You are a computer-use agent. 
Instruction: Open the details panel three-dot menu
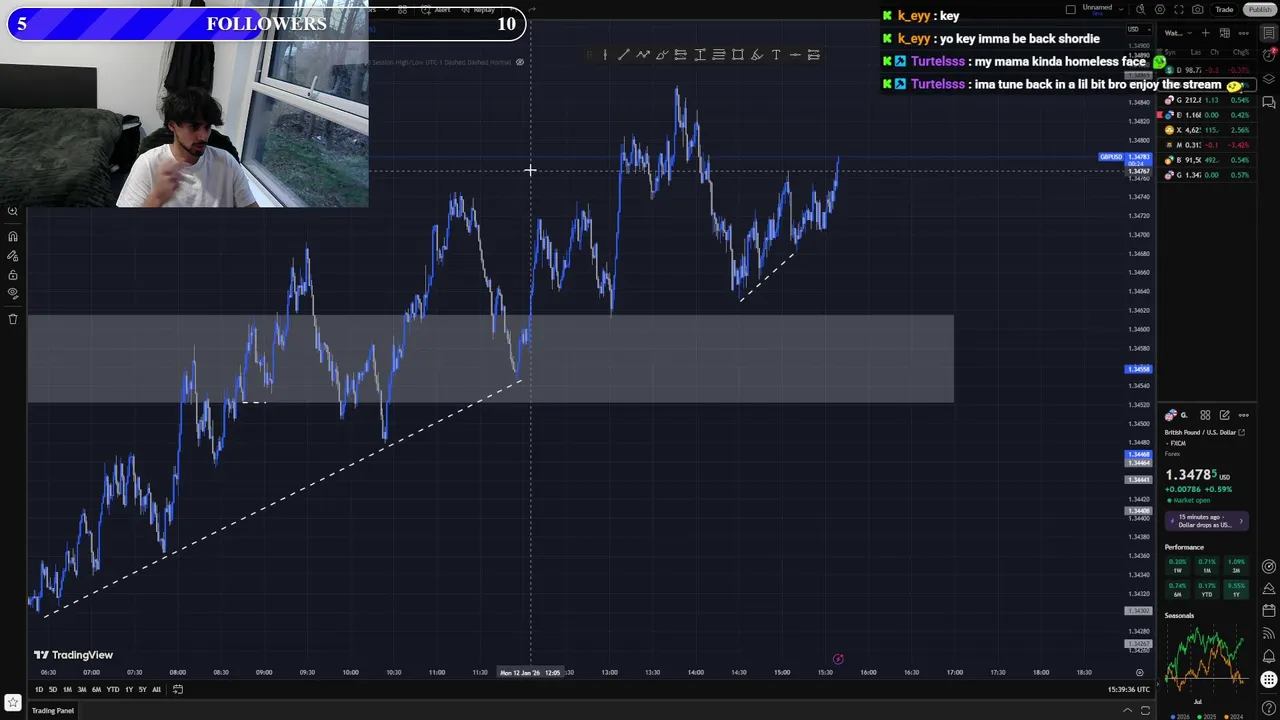click(1244, 415)
